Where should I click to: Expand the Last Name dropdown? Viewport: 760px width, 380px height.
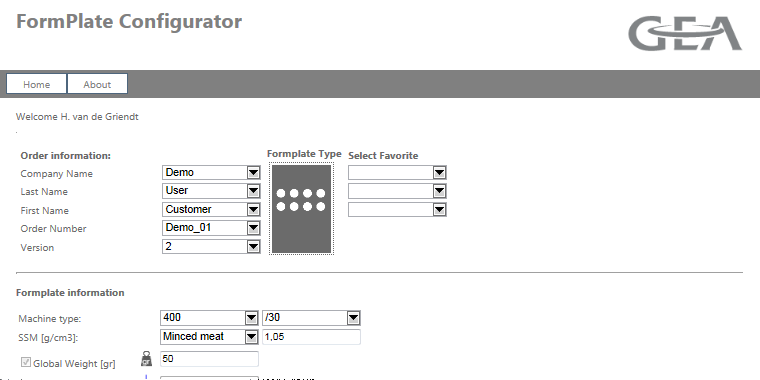click(x=211, y=191)
